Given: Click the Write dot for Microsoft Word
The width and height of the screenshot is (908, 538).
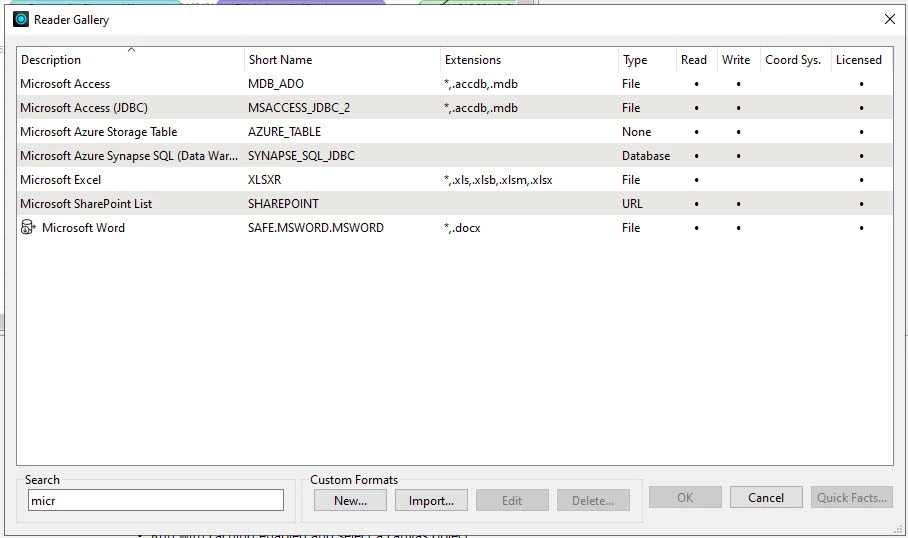Looking at the screenshot, I should click(x=738, y=228).
